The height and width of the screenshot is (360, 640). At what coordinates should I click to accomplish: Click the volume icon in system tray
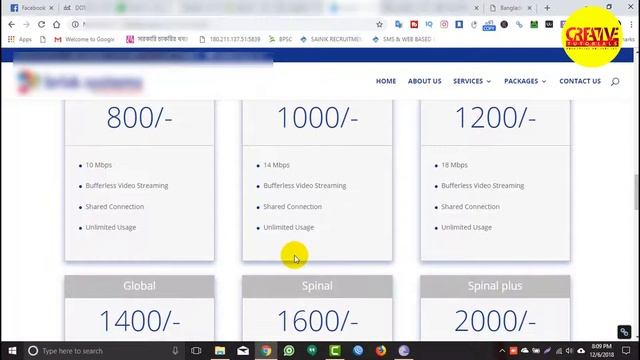tap(569, 351)
